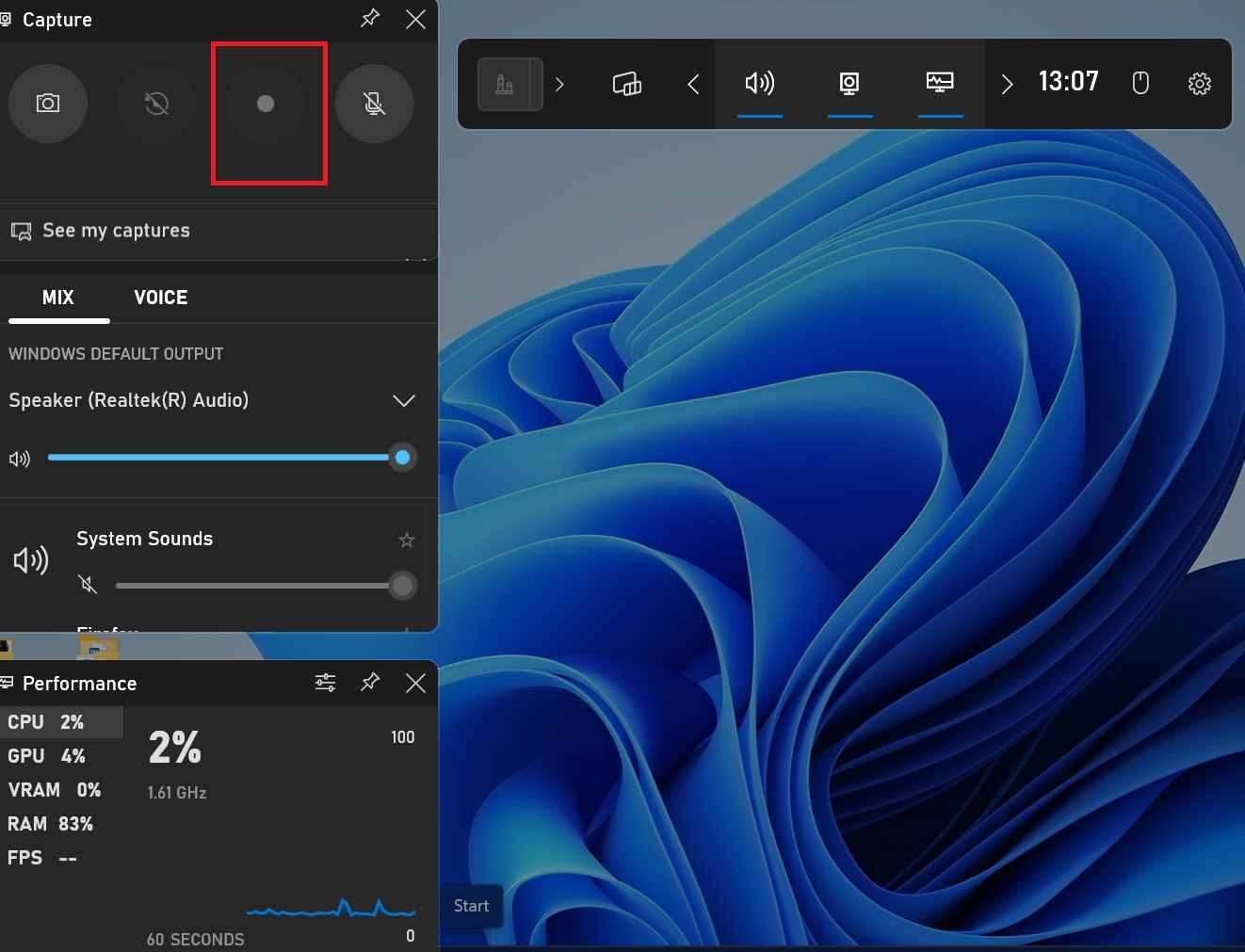The width and height of the screenshot is (1245, 952).
Task: Select the RAM 83% metric row
Action: click(x=61, y=824)
